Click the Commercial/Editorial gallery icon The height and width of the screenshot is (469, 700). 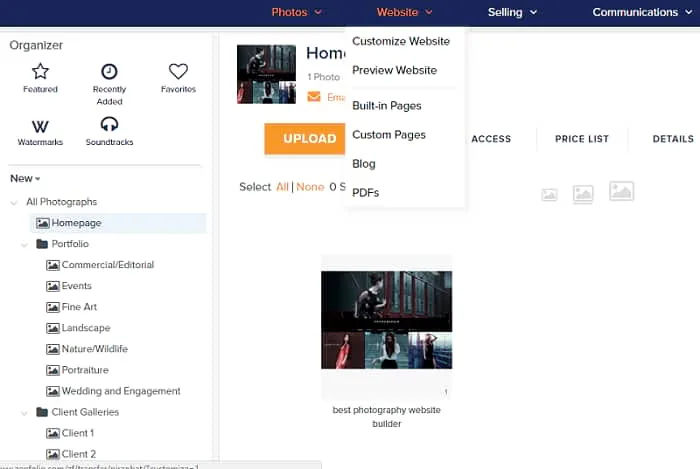(x=53, y=265)
